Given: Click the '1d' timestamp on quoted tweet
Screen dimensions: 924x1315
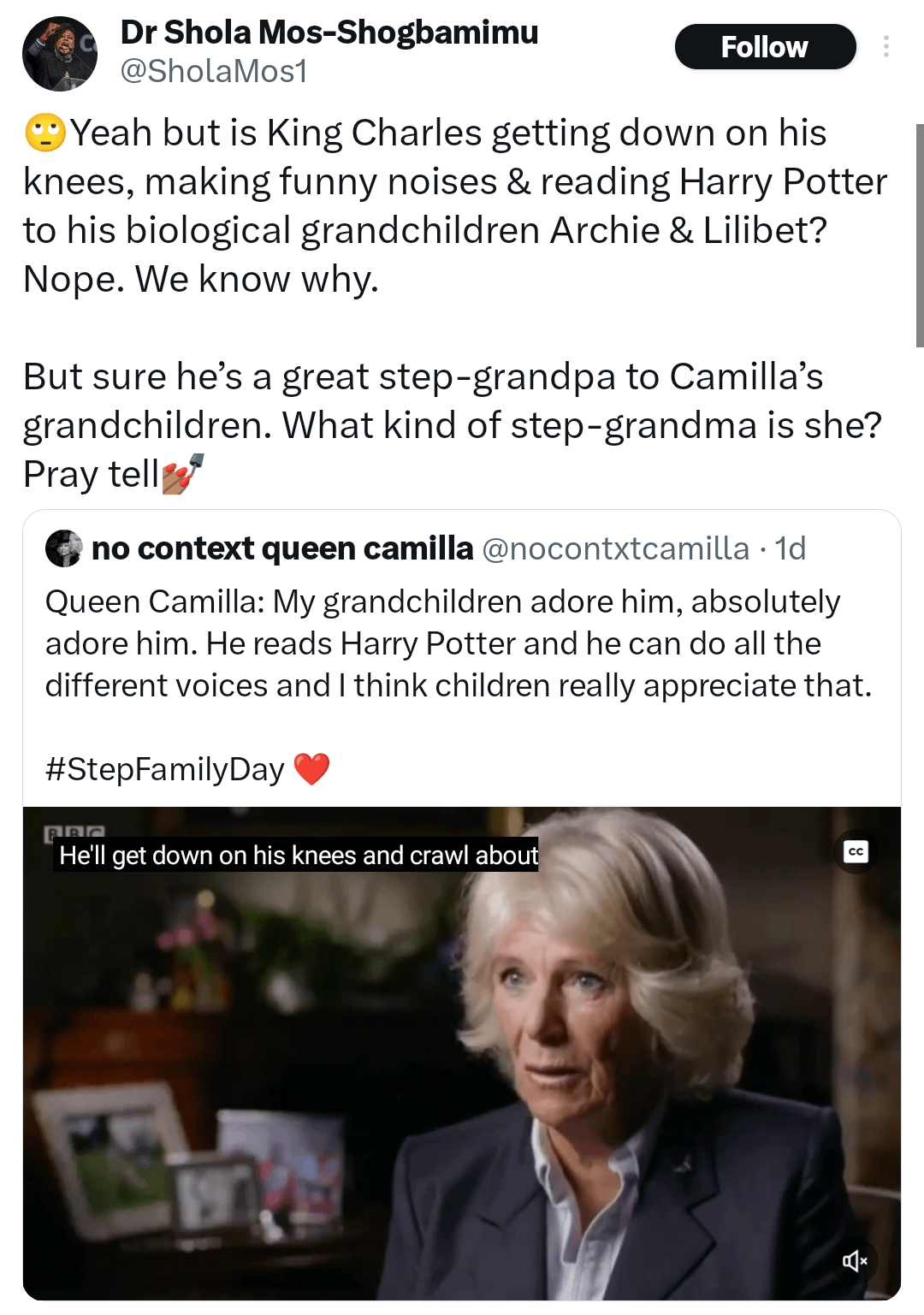Looking at the screenshot, I should 791,548.
